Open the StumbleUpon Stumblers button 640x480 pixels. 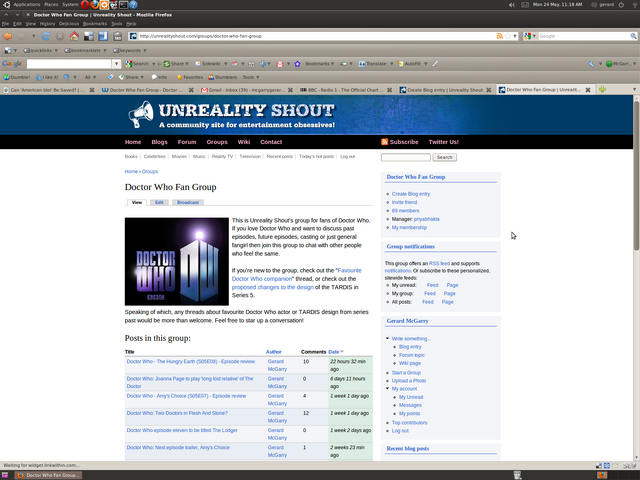click(222, 77)
